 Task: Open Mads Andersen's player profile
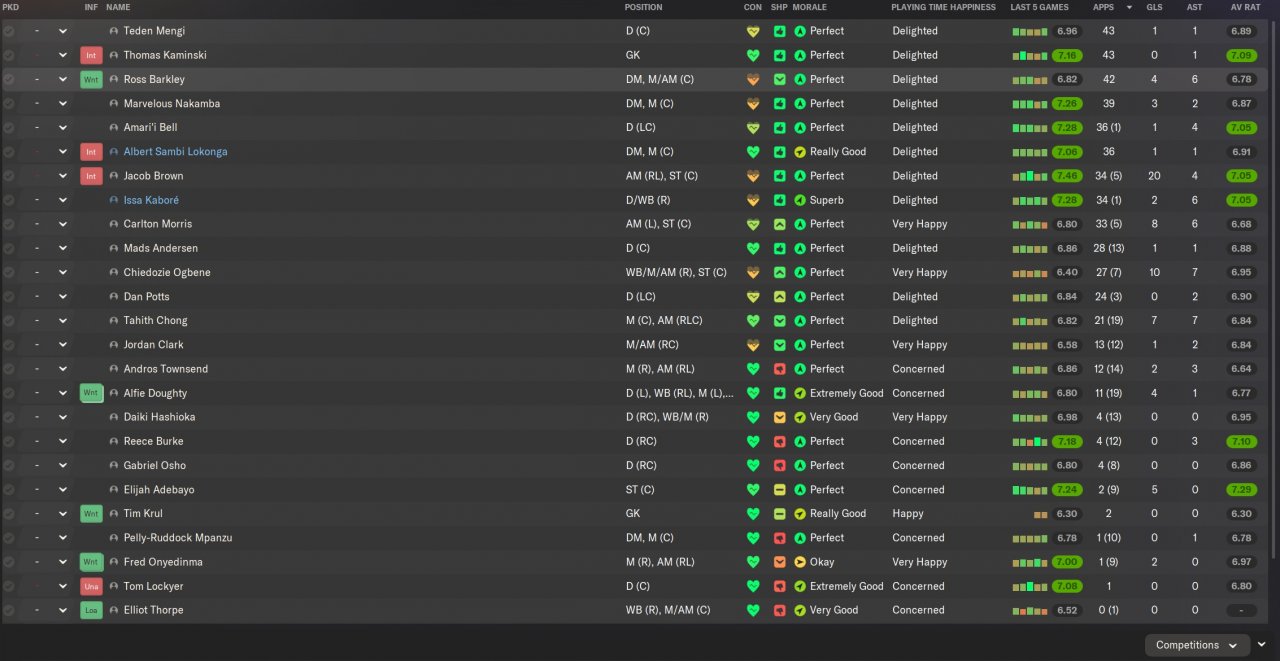[x=160, y=248]
